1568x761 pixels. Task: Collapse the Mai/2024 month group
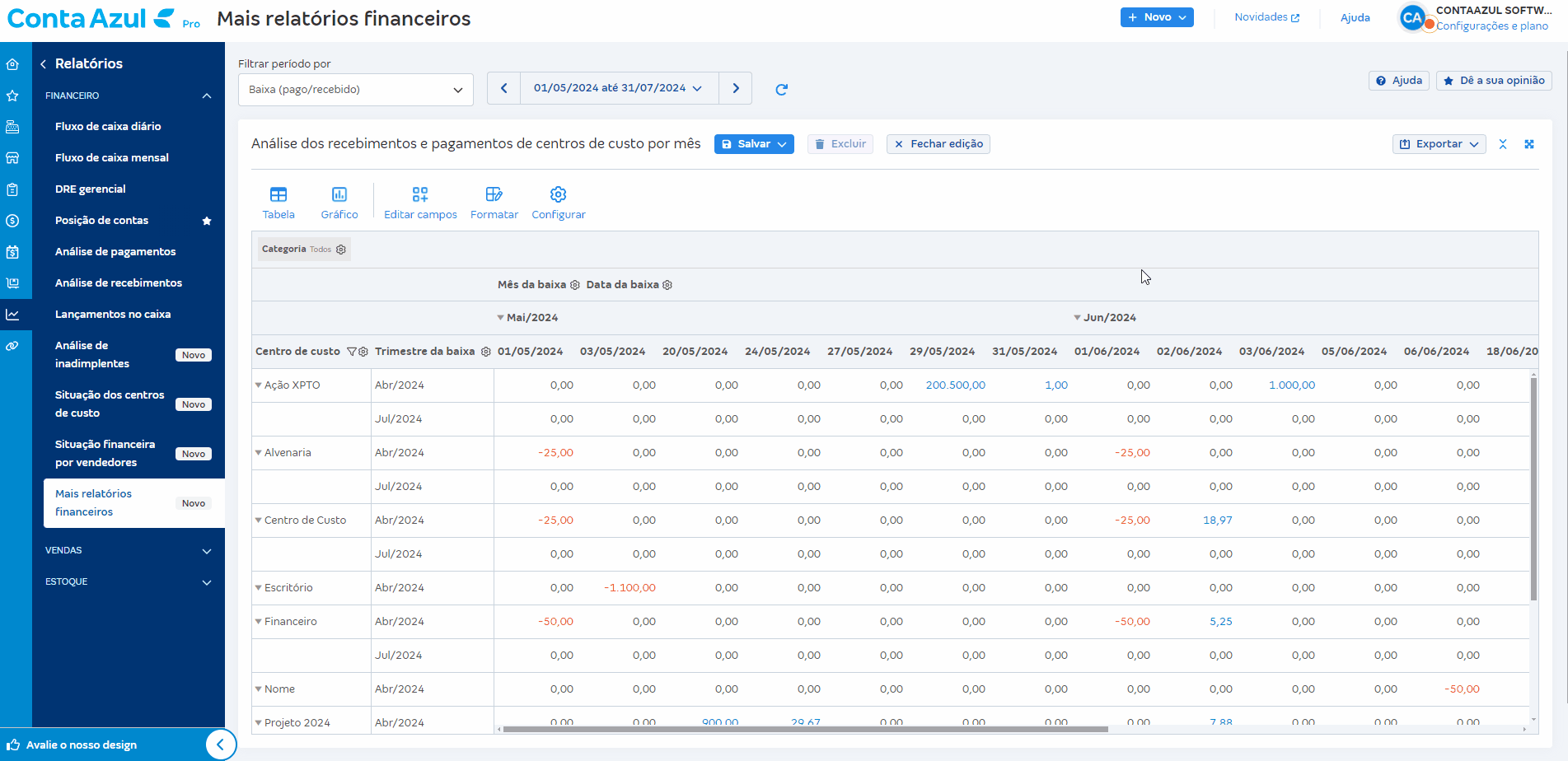[x=500, y=318]
